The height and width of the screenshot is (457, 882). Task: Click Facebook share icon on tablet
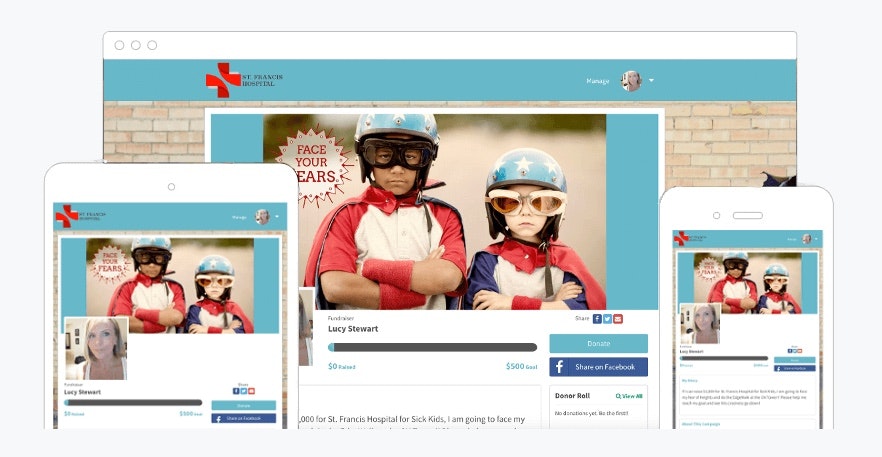click(236, 391)
